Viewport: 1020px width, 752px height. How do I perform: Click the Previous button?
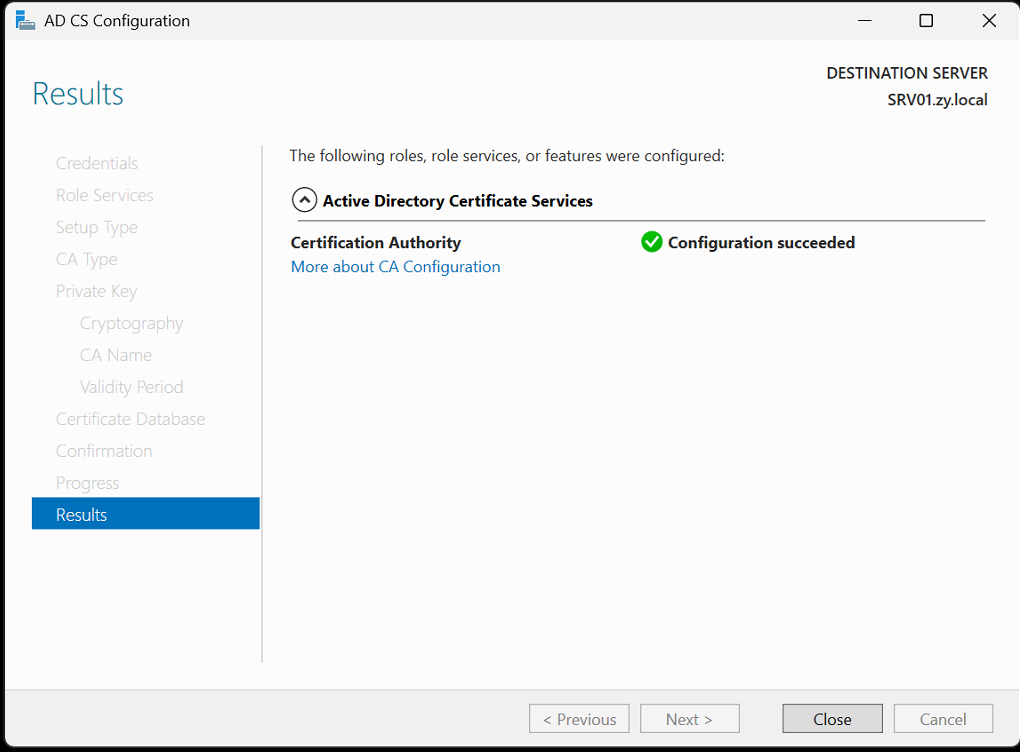579,719
